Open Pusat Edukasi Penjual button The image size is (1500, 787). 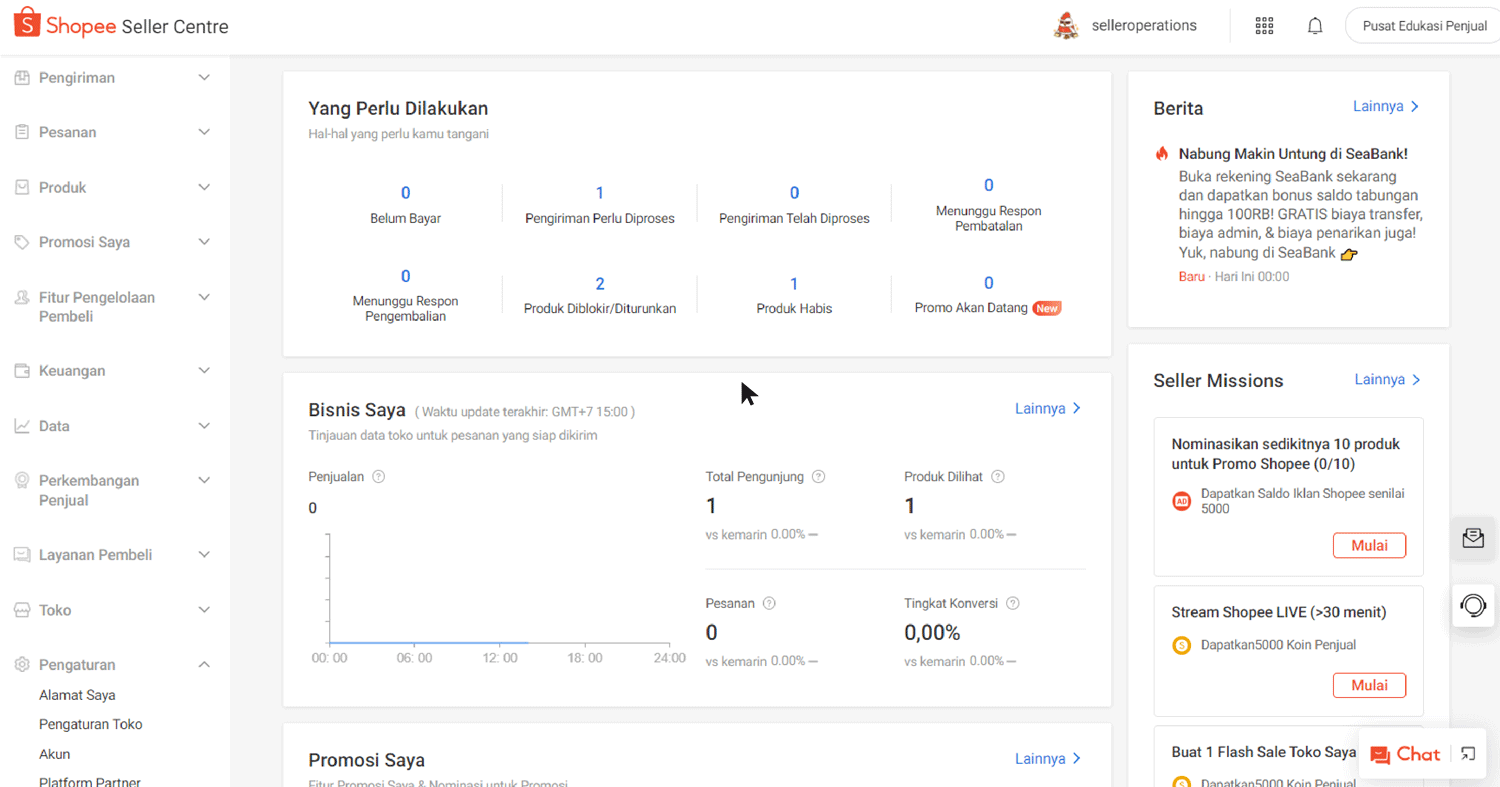click(x=1424, y=26)
